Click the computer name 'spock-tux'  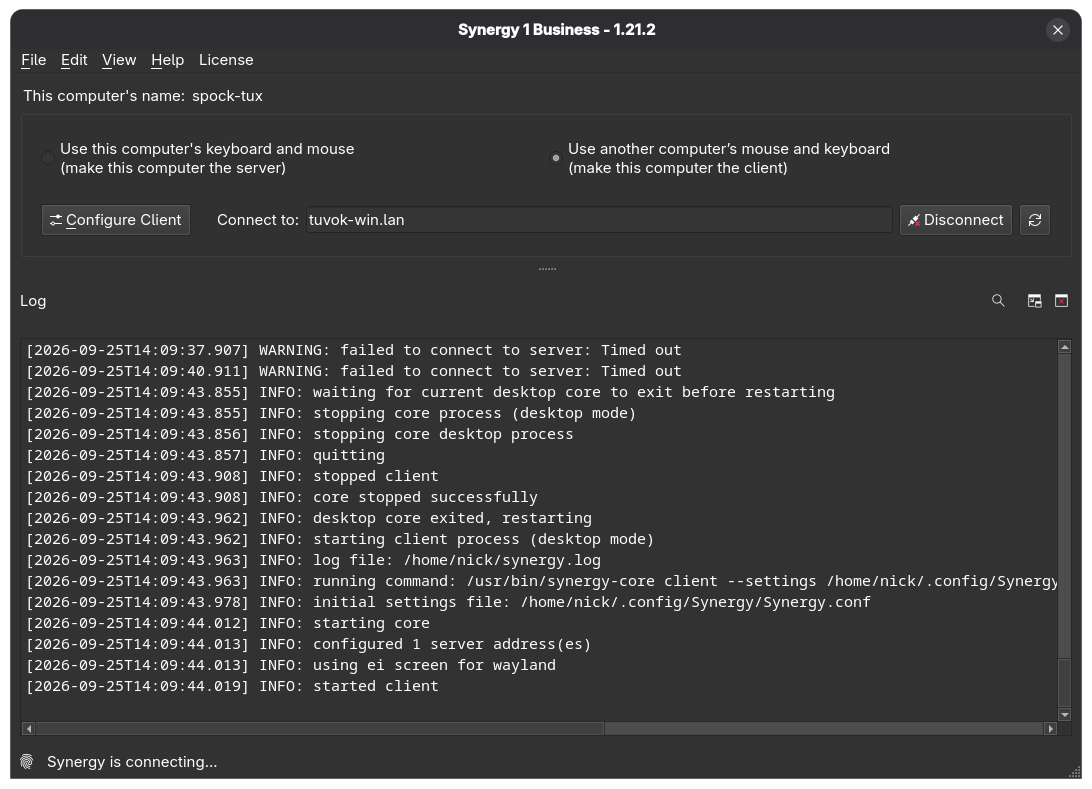click(x=227, y=96)
